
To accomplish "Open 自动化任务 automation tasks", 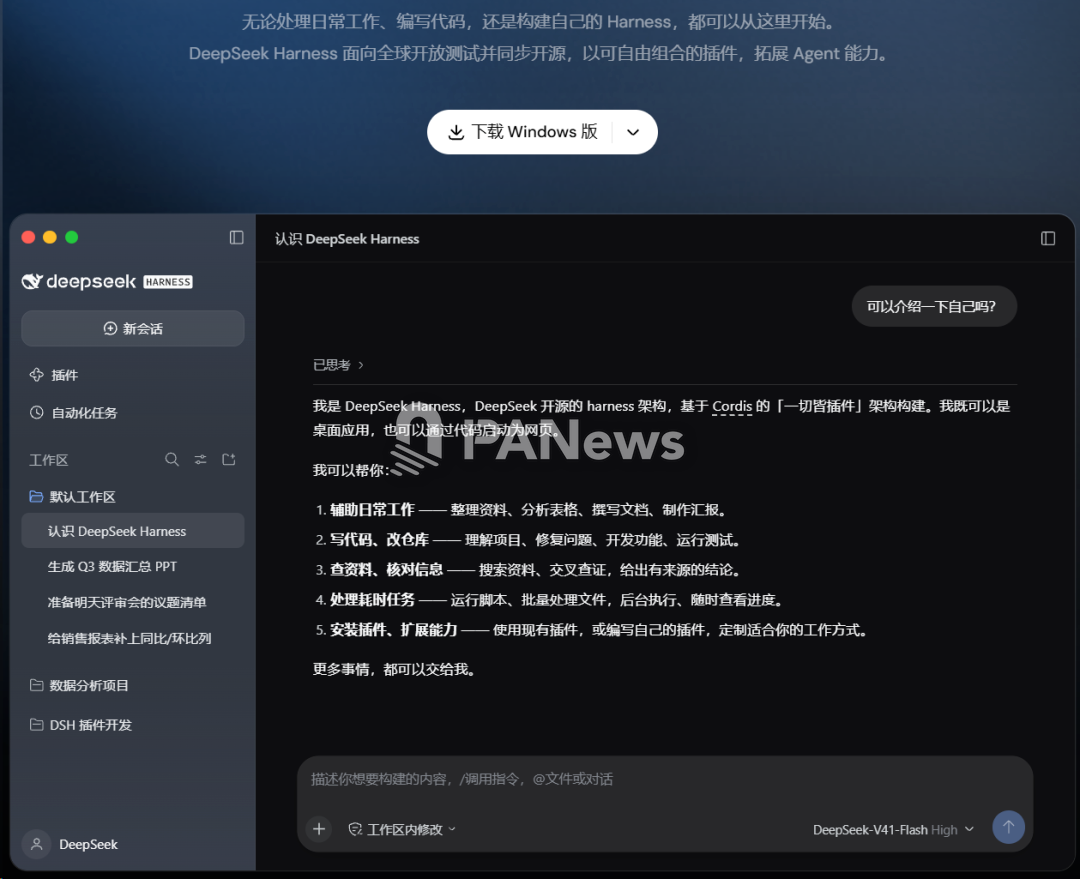I will tap(73, 413).
